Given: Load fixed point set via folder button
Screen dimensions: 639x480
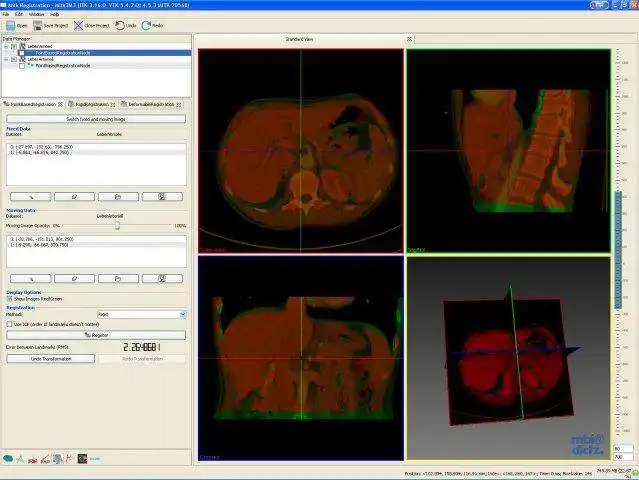Looking at the screenshot, I should point(118,197).
